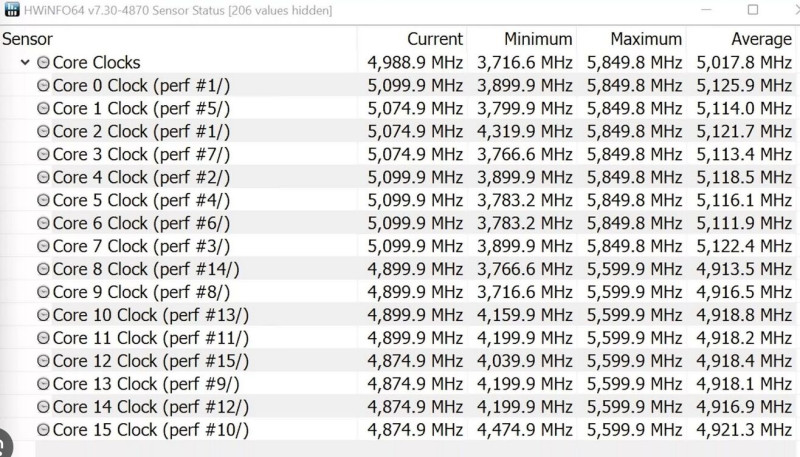Click the Sensor column header
Screen dimensions: 800x457
coord(27,39)
